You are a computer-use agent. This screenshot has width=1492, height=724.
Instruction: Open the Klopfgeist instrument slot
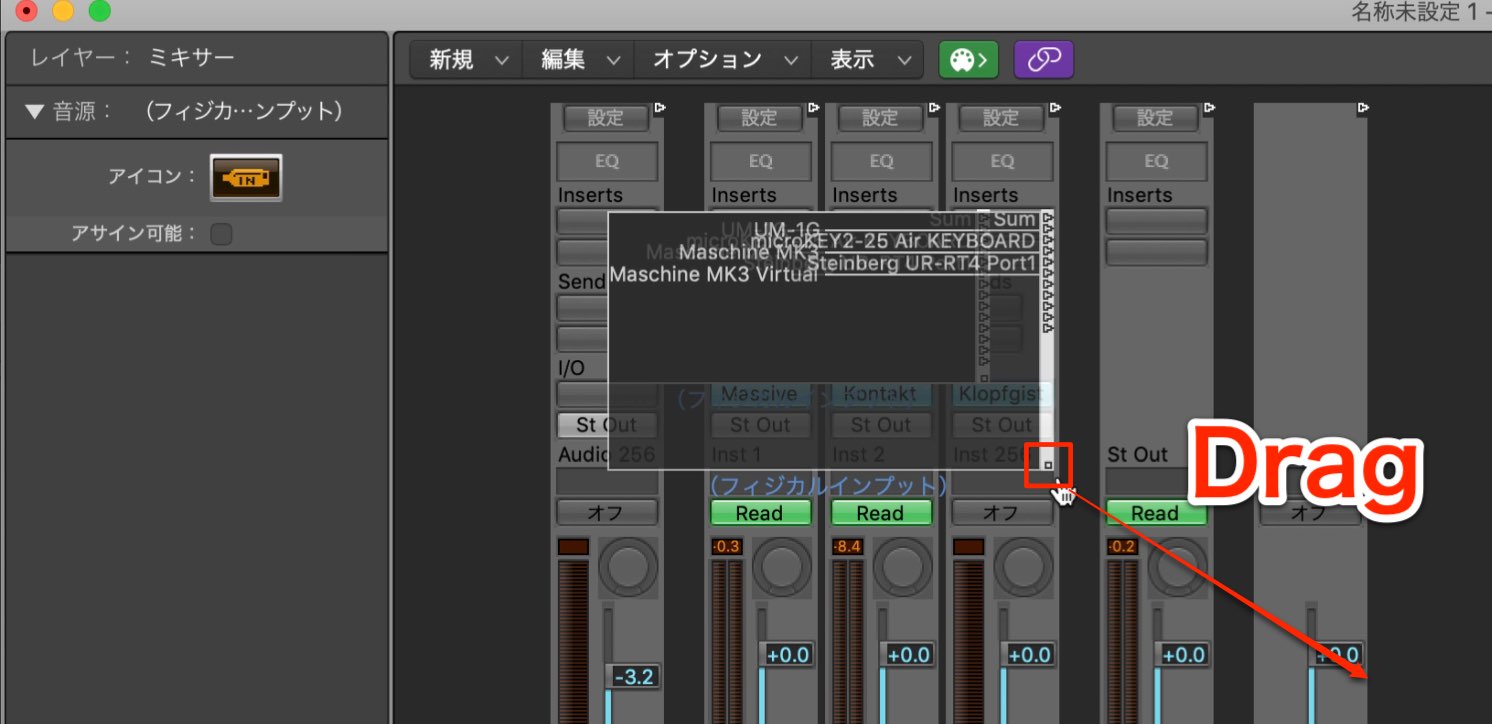click(1002, 394)
